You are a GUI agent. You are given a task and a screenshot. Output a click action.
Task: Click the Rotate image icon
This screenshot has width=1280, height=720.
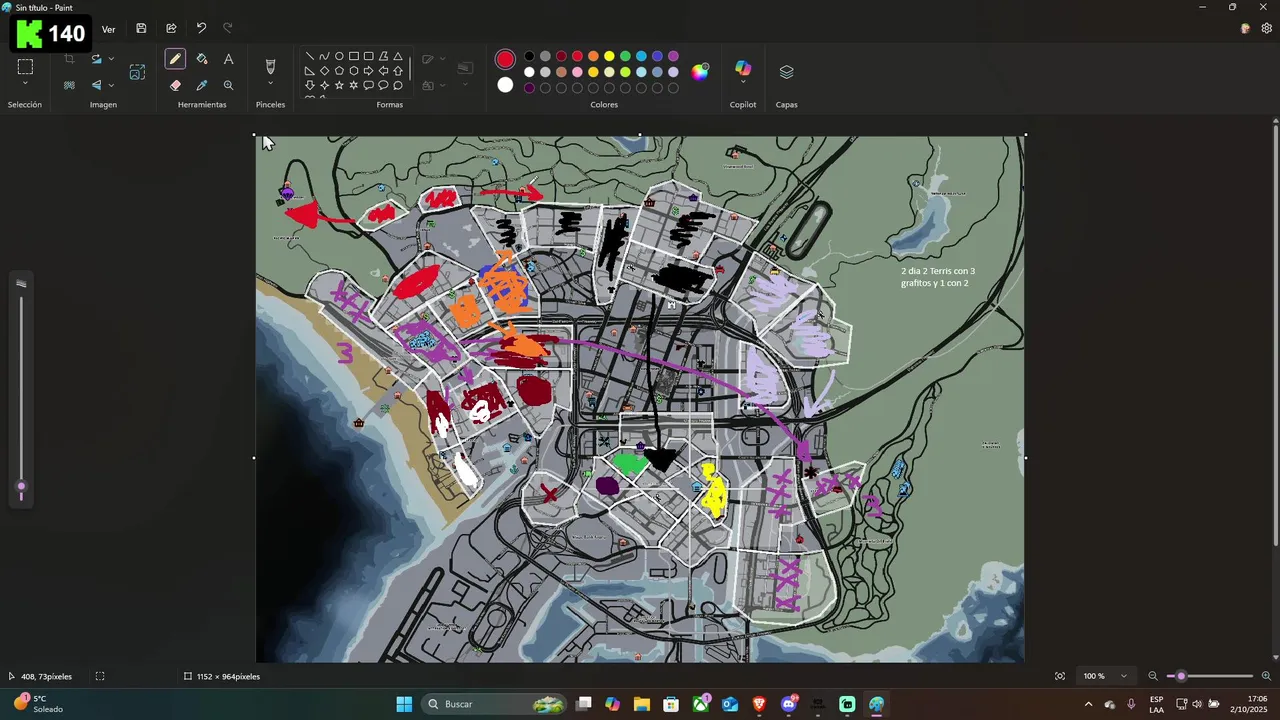click(x=96, y=59)
